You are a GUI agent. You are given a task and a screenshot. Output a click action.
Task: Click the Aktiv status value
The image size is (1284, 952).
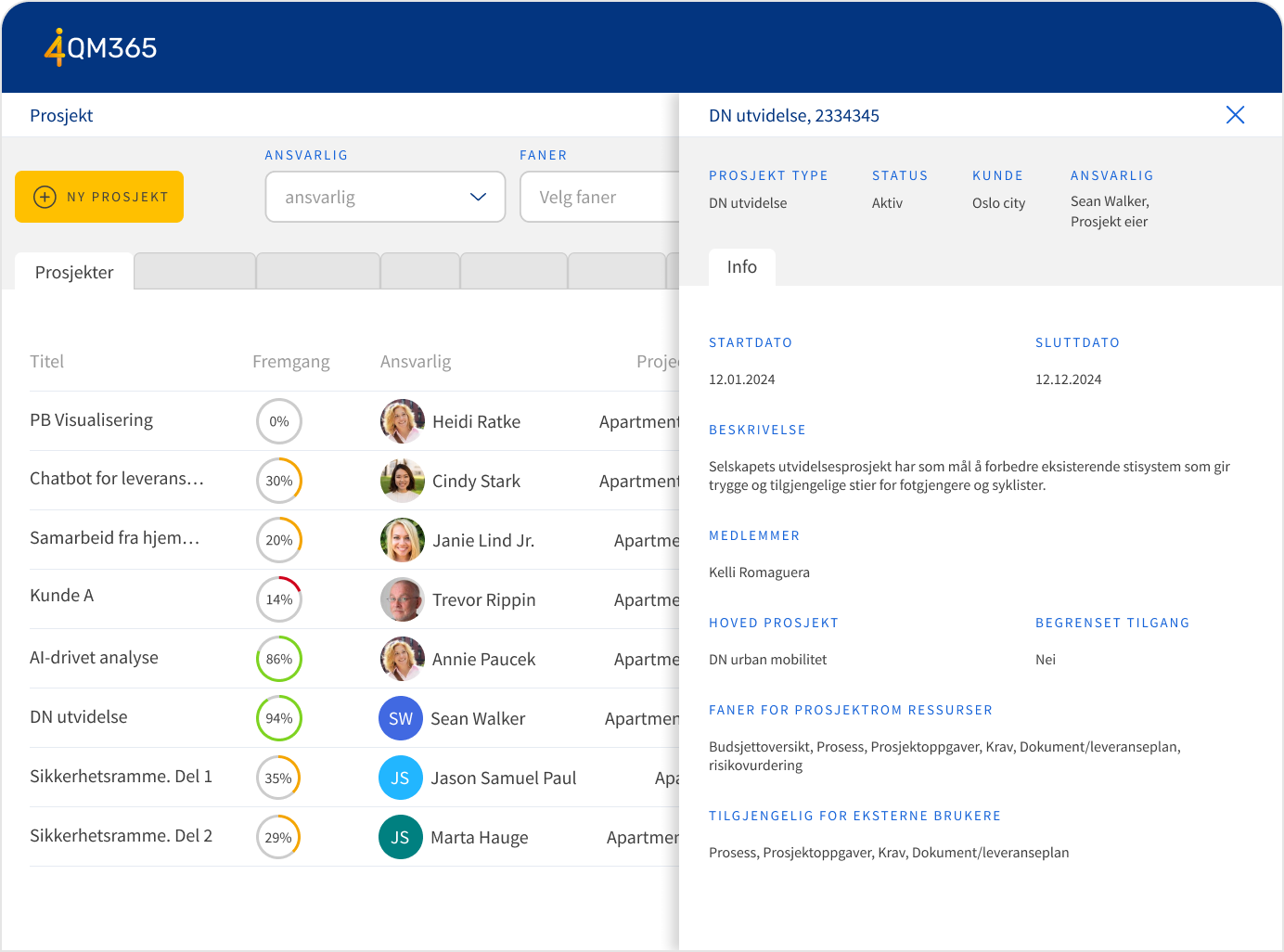pos(887,202)
